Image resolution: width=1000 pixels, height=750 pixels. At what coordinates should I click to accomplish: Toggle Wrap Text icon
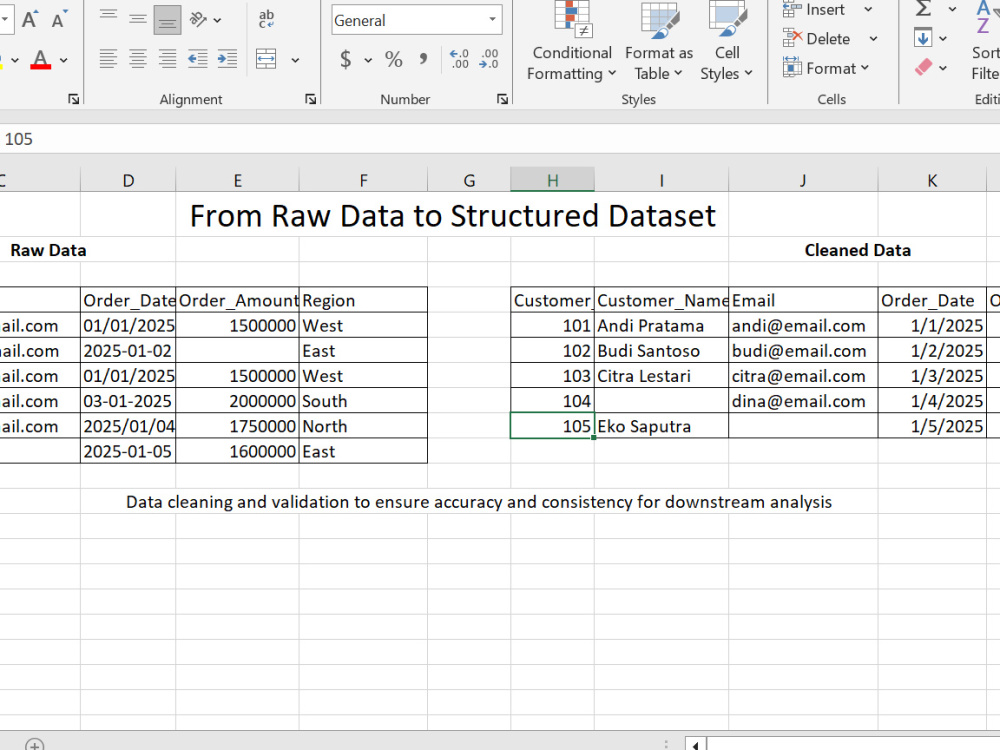(x=267, y=19)
